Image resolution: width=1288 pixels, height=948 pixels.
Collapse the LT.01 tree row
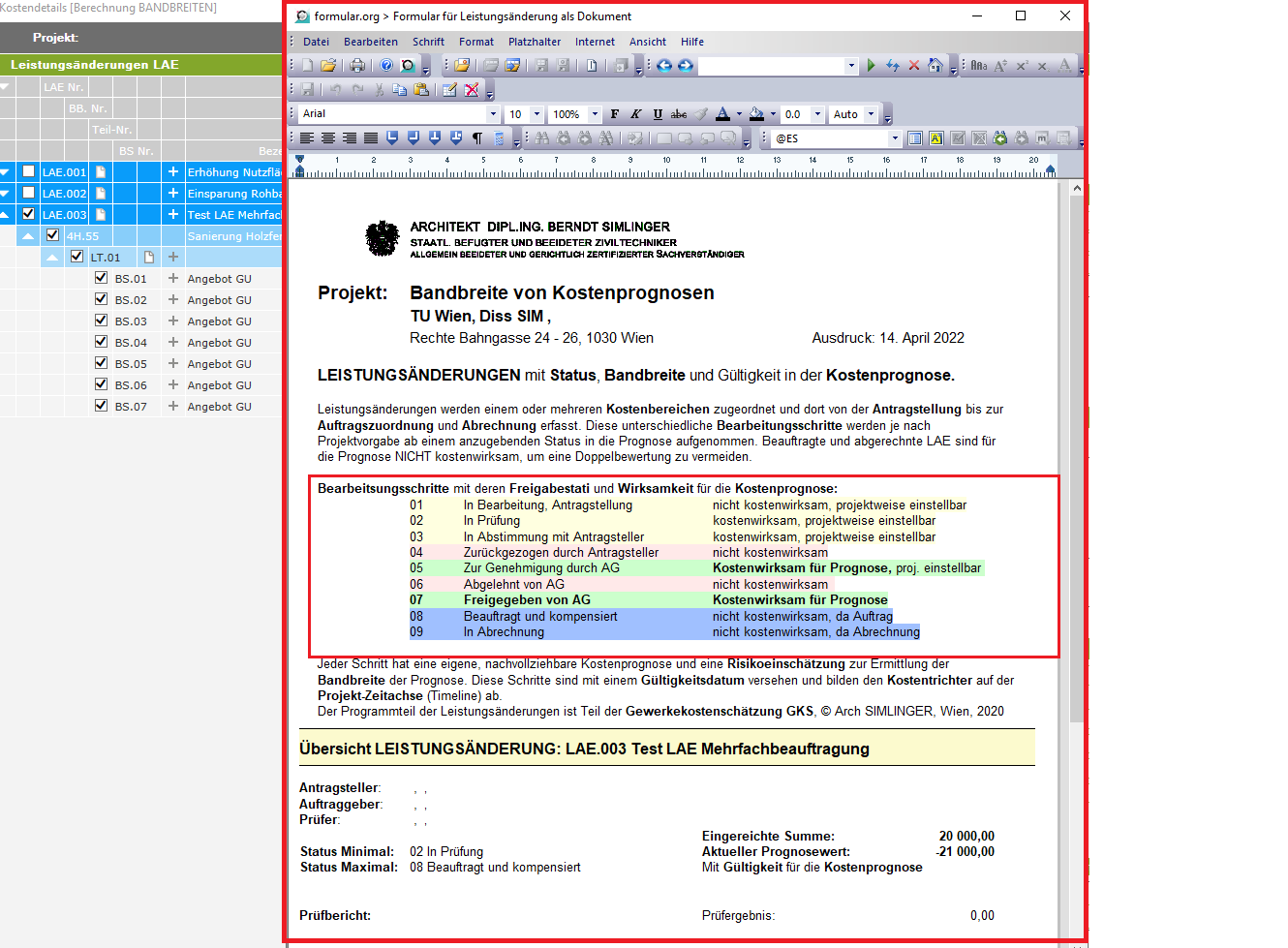point(53,258)
